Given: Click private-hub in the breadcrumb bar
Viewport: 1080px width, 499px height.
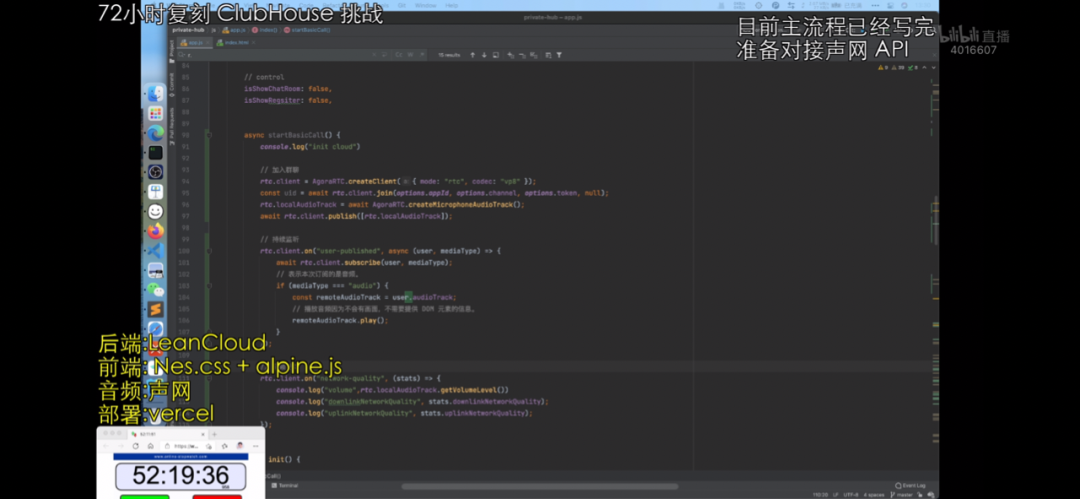Looking at the screenshot, I should [188, 30].
